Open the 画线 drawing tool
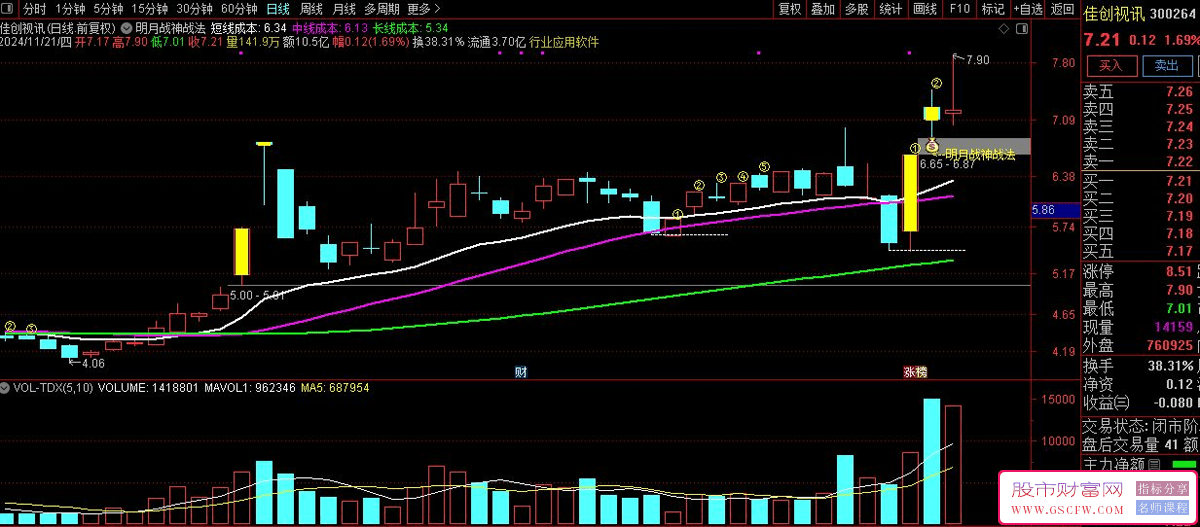1200x527 pixels. (925, 9)
